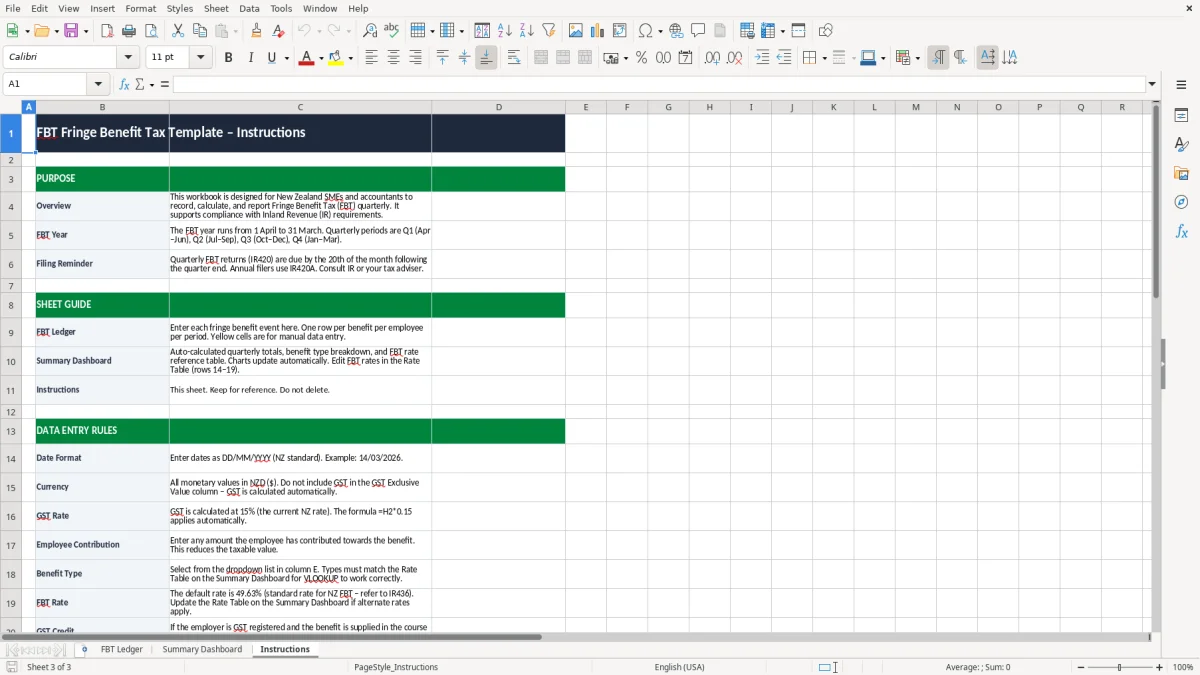Open the Format menu
Image resolution: width=1200 pixels, height=675 pixels.
pyautogui.click(x=140, y=8)
